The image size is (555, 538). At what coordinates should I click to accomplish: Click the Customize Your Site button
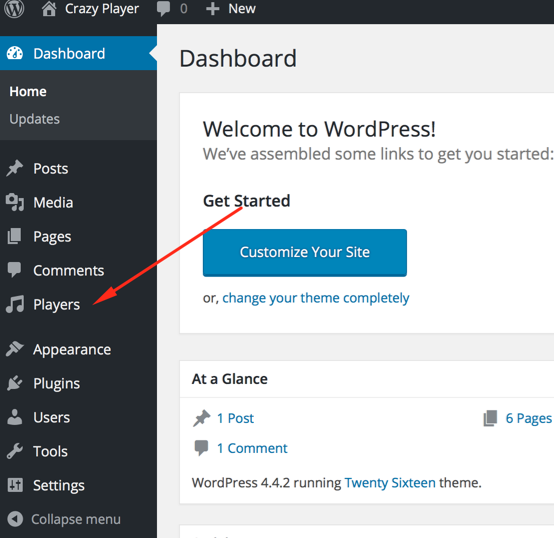(305, 252)
